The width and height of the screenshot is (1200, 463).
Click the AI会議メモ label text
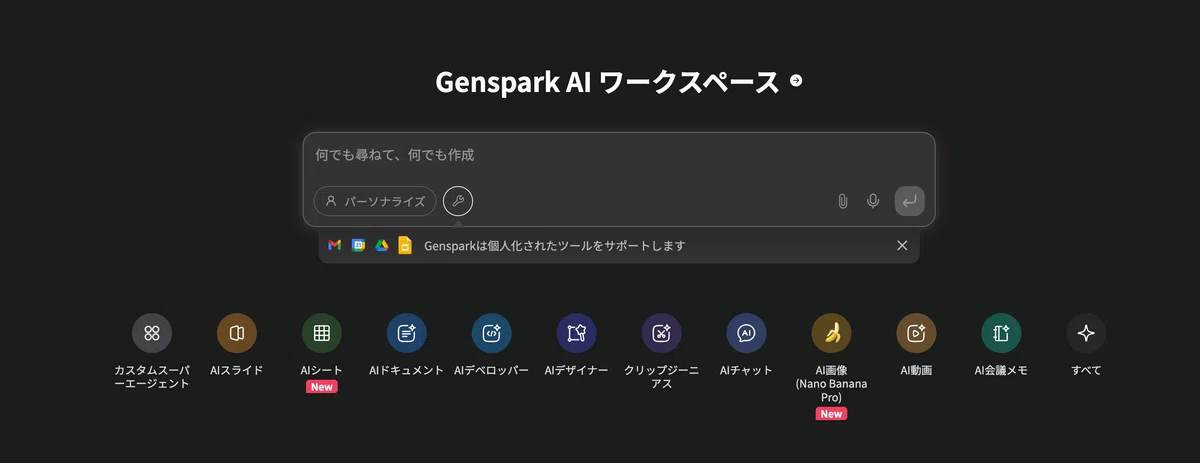coord(1001,370)
